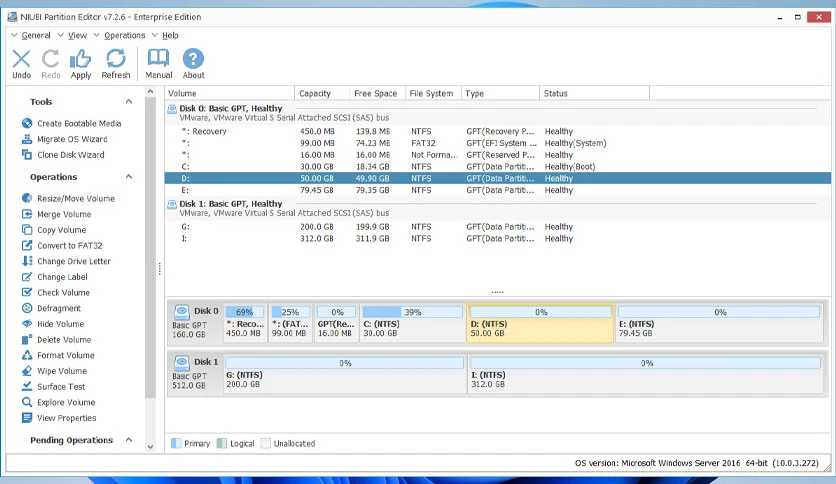Run Surface Test
This screenshot has width=836, height=484.
53,386
